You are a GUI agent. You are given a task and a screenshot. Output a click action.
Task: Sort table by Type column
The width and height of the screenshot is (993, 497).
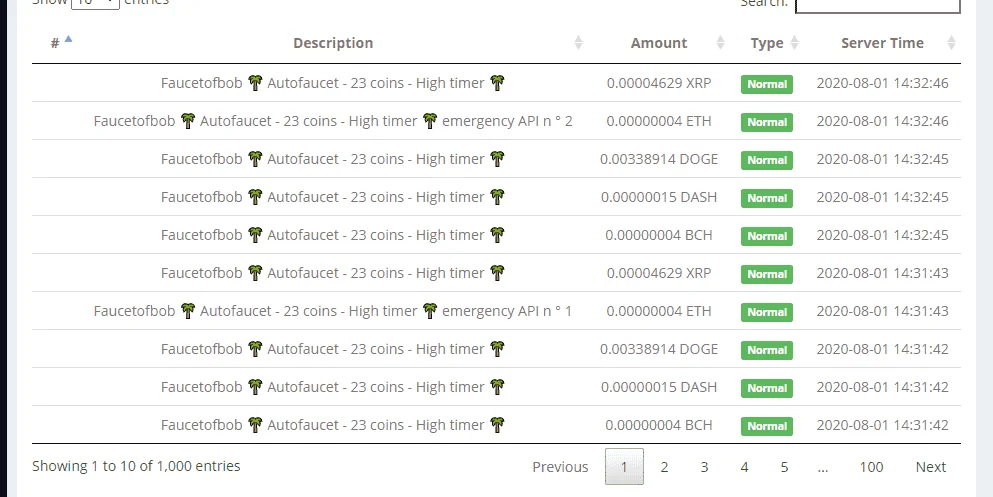pyautogui.click(x=795, y=43)
